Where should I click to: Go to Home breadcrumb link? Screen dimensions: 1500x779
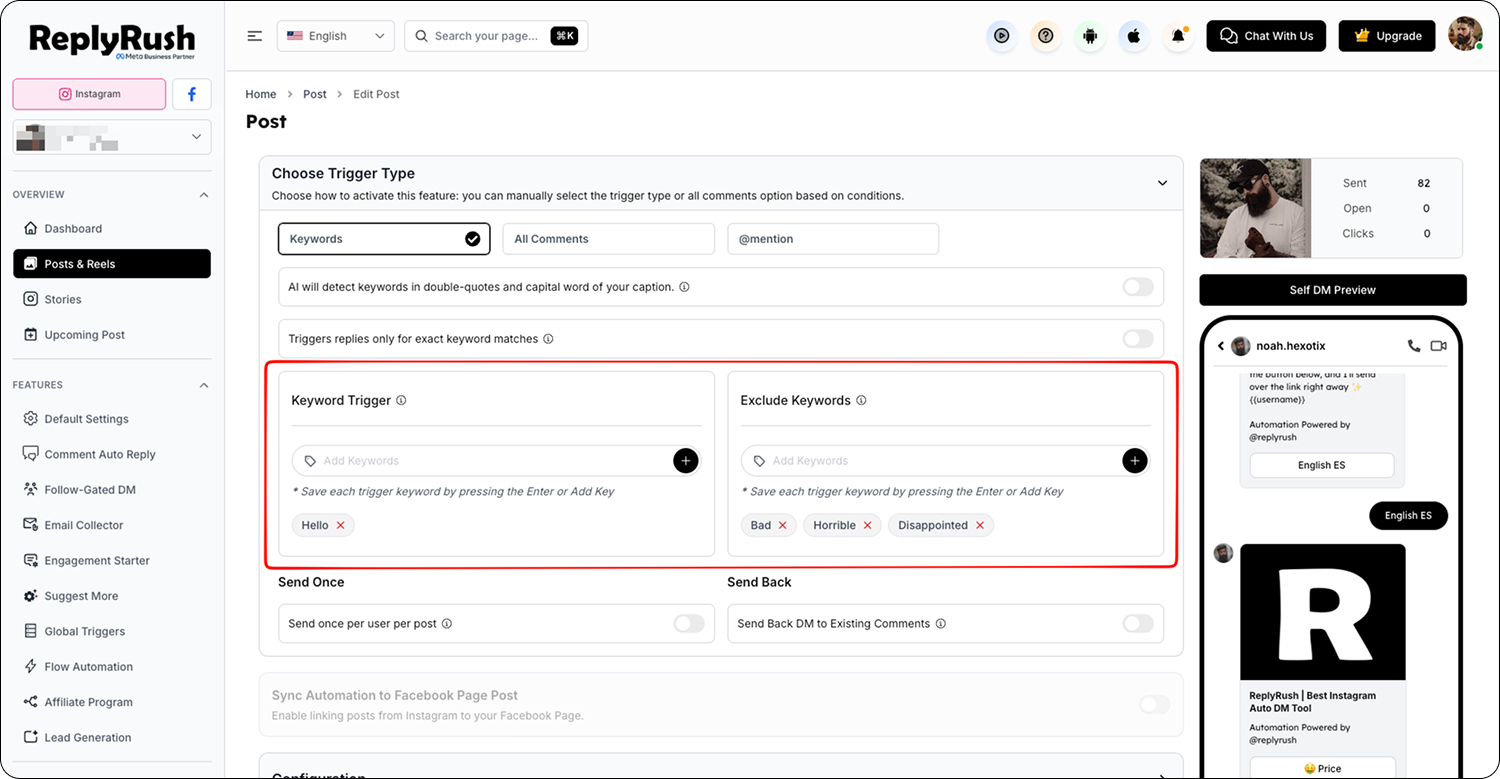(x=261, y=94)
